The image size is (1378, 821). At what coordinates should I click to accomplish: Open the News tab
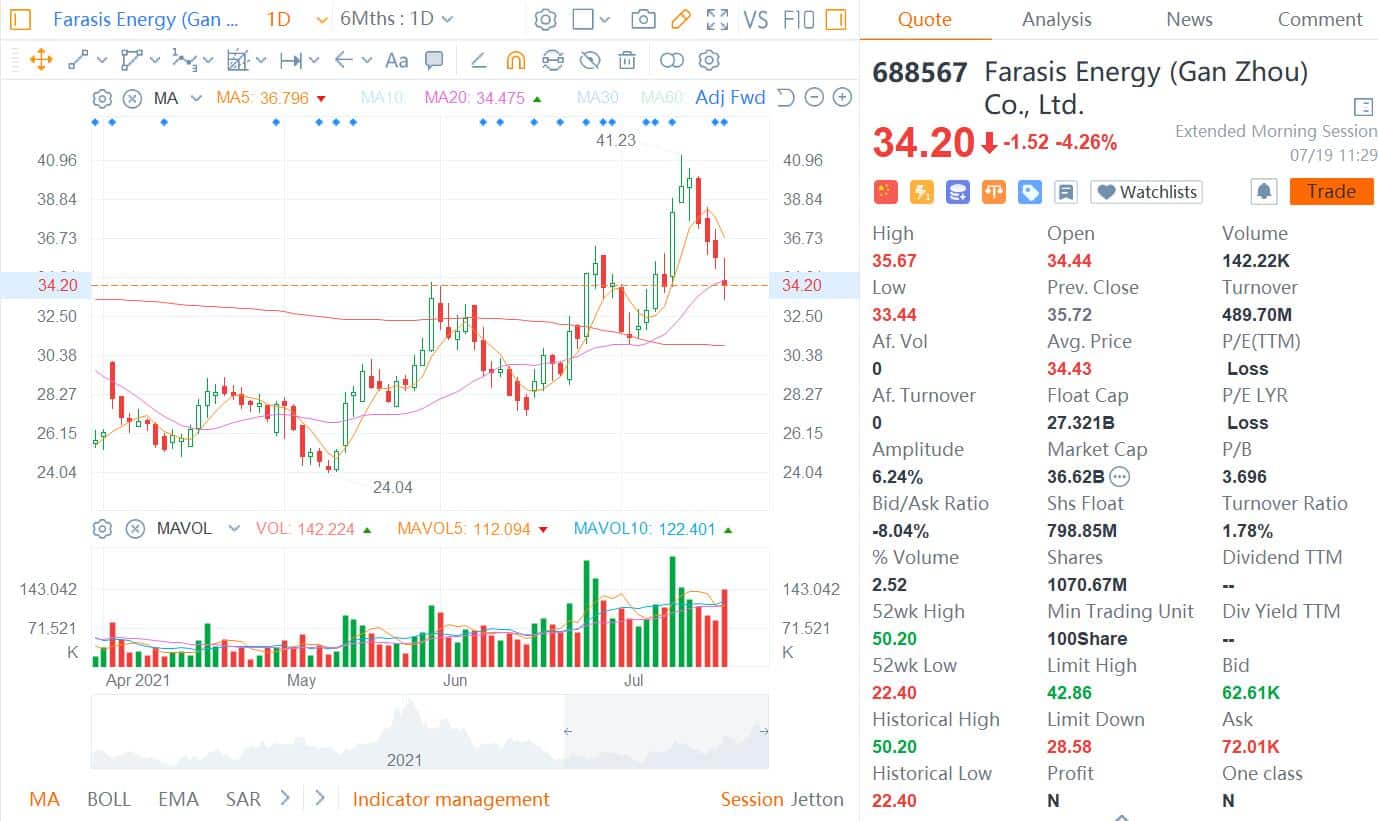pyautogui.click(x=1189, y=19)
